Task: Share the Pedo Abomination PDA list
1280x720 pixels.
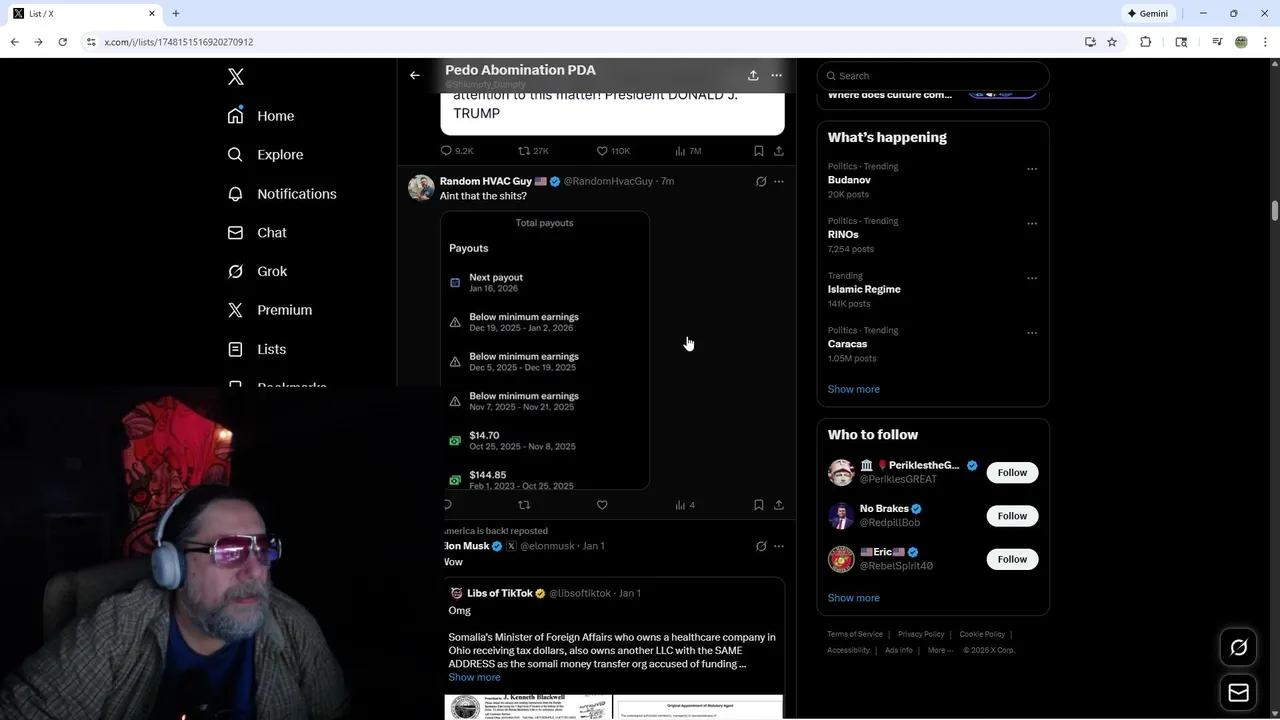Action: point(753,75)
